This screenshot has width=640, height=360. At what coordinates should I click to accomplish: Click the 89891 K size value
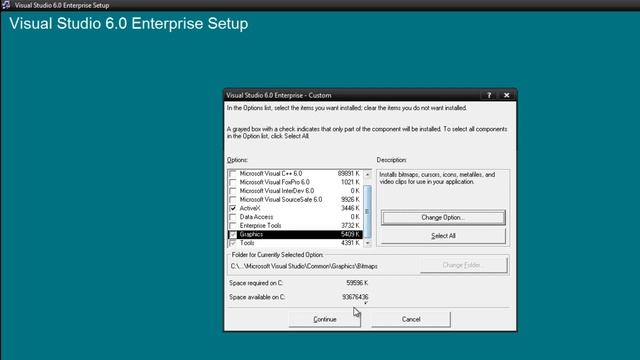pyautogui.click(x=349, y=173)
